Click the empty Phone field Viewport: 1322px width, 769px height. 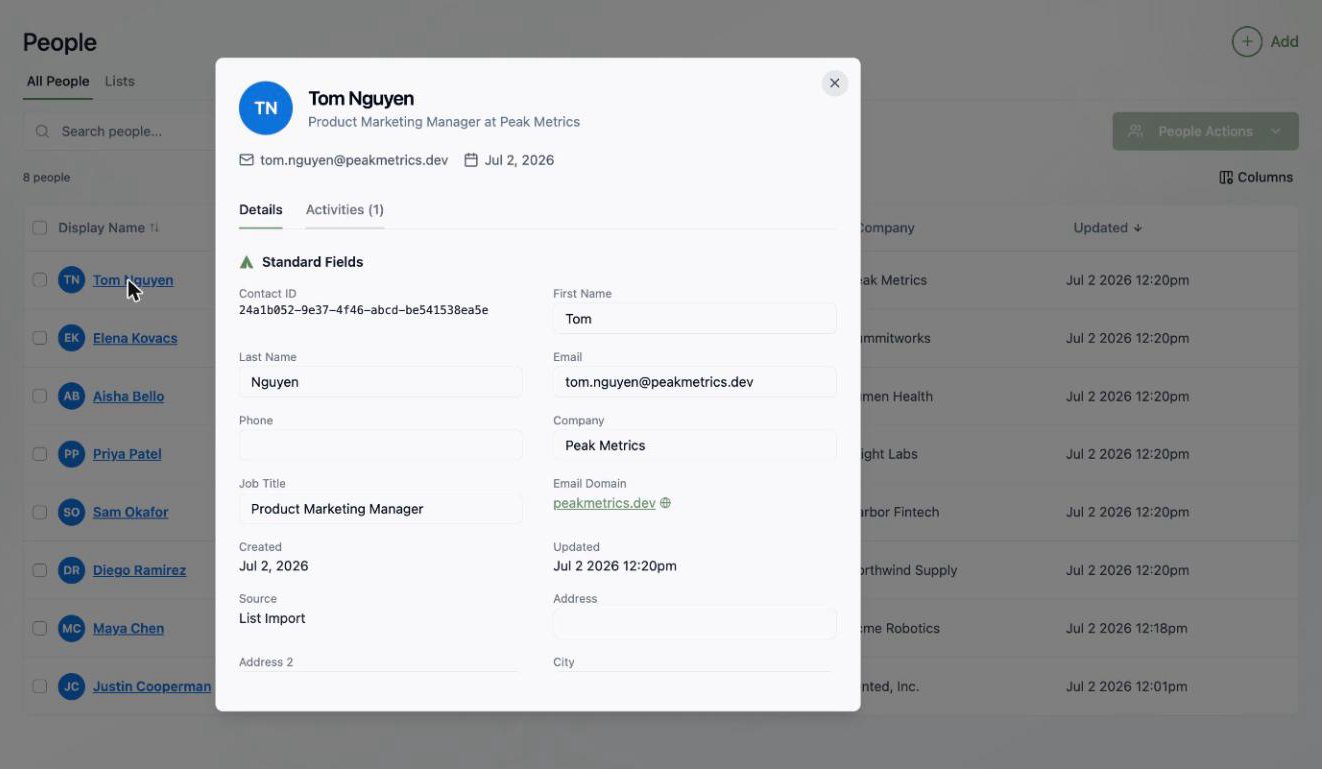click(381, 445)
